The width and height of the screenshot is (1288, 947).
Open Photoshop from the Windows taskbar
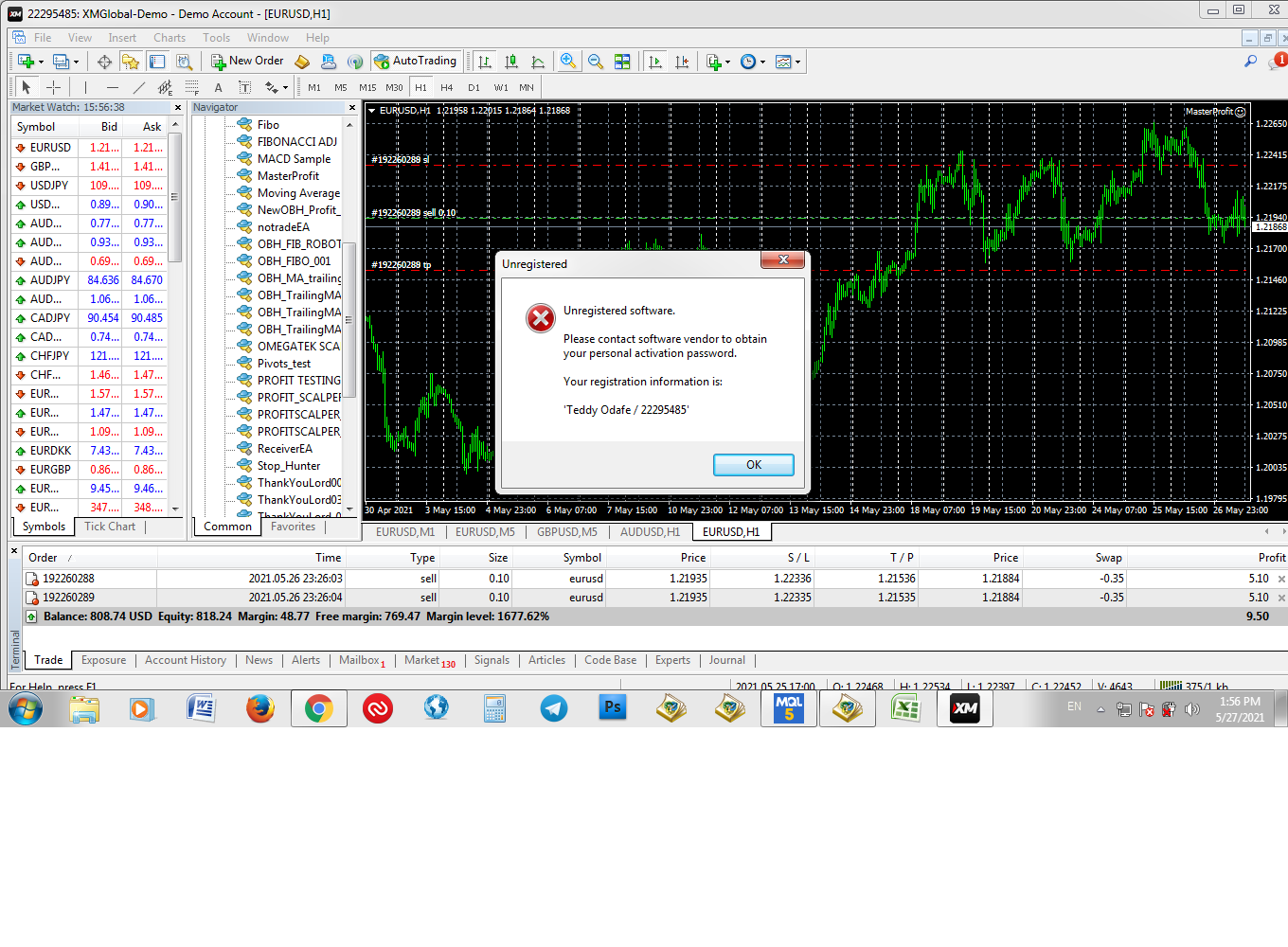613,708
